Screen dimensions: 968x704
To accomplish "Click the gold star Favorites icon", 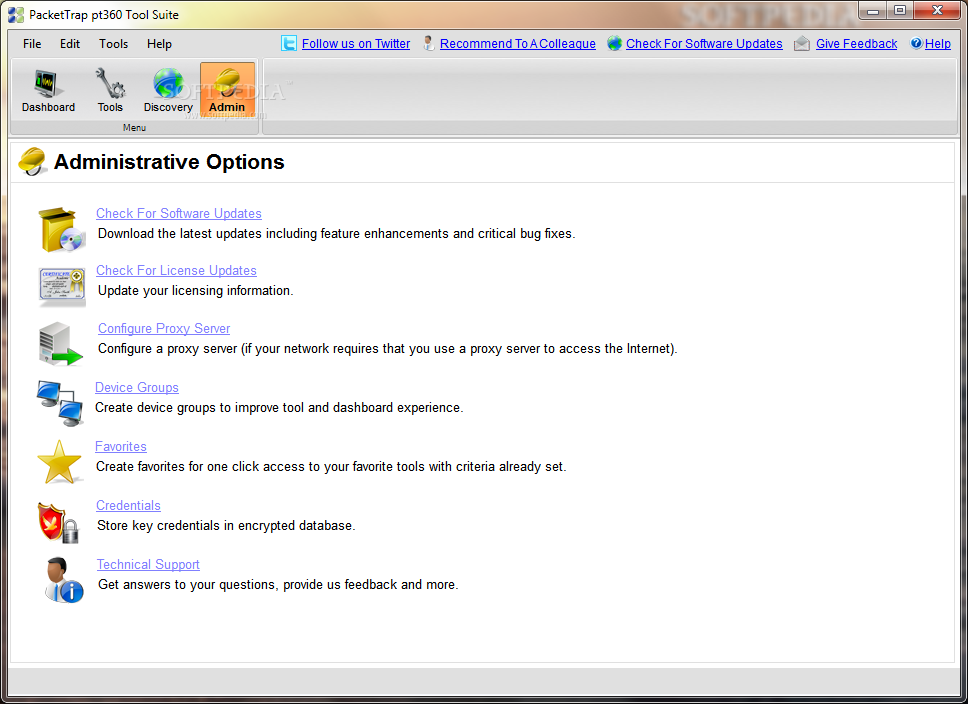I will tap(59, 462).
